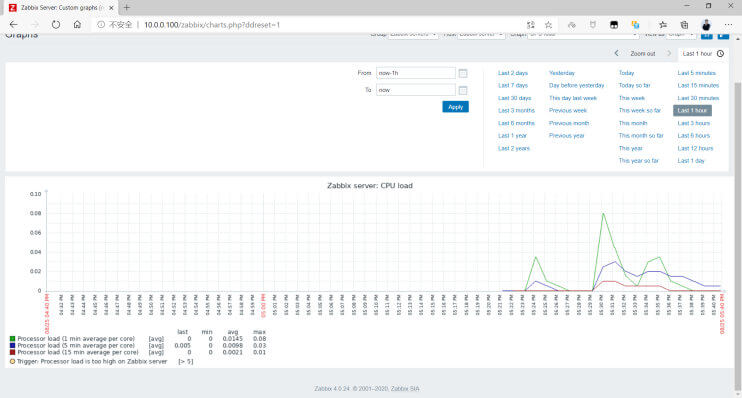Choose This day last week range

(573, 98)
